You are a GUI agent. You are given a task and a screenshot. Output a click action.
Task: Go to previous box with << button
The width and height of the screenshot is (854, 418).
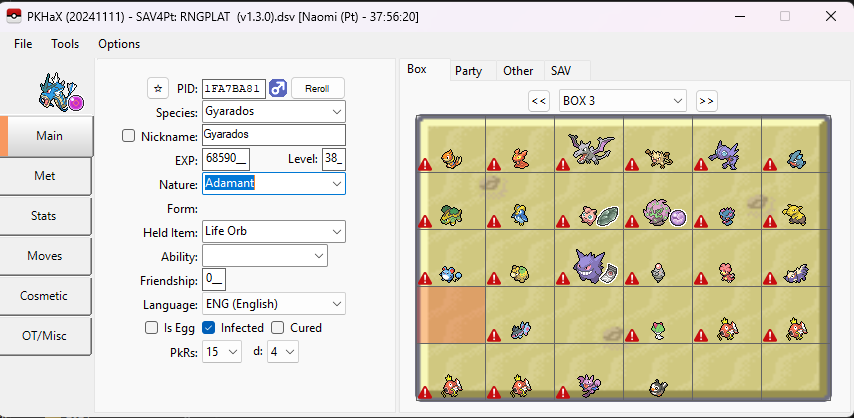pos(539,101)
